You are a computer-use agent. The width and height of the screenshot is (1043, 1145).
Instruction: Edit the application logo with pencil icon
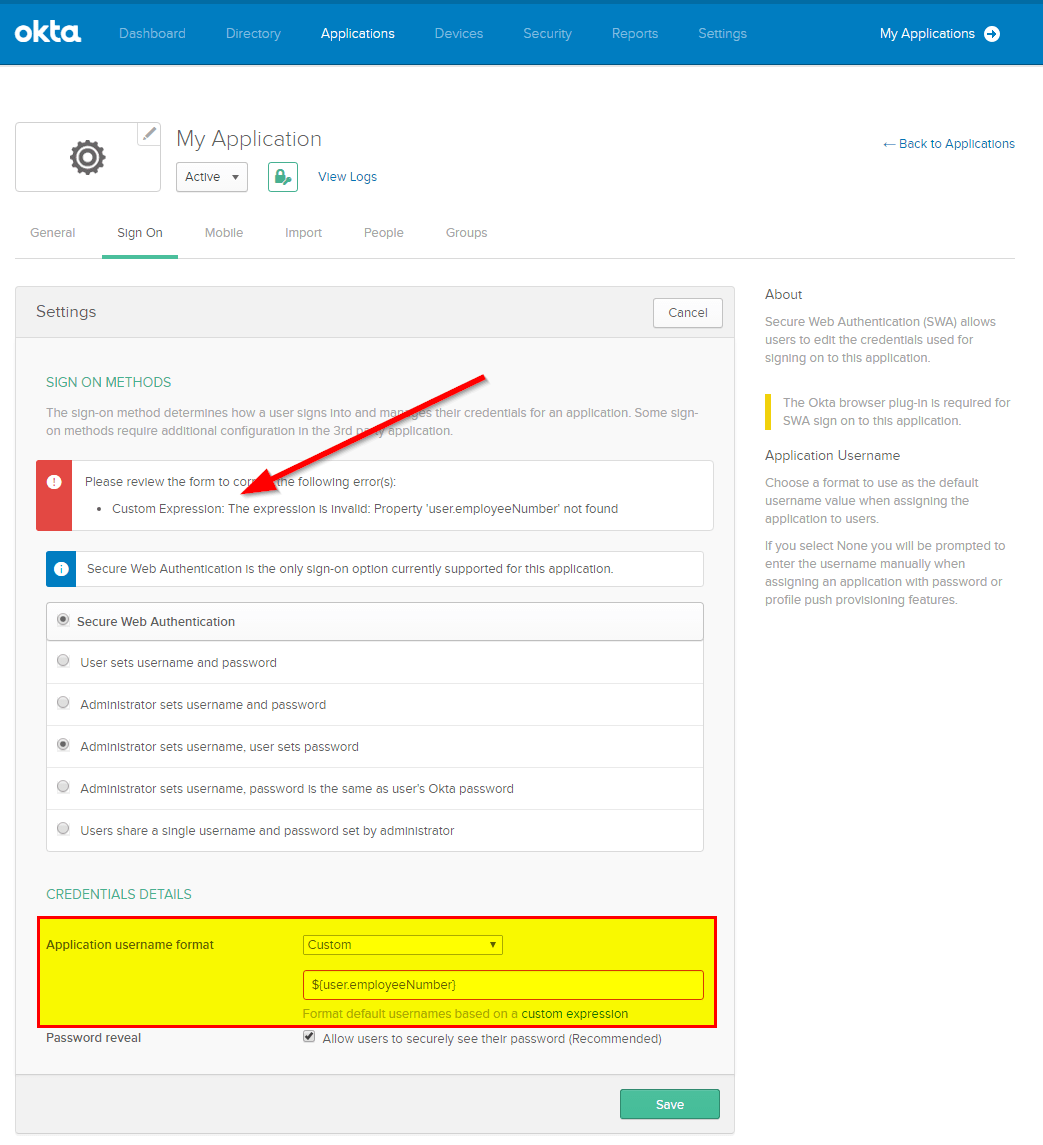149,134
